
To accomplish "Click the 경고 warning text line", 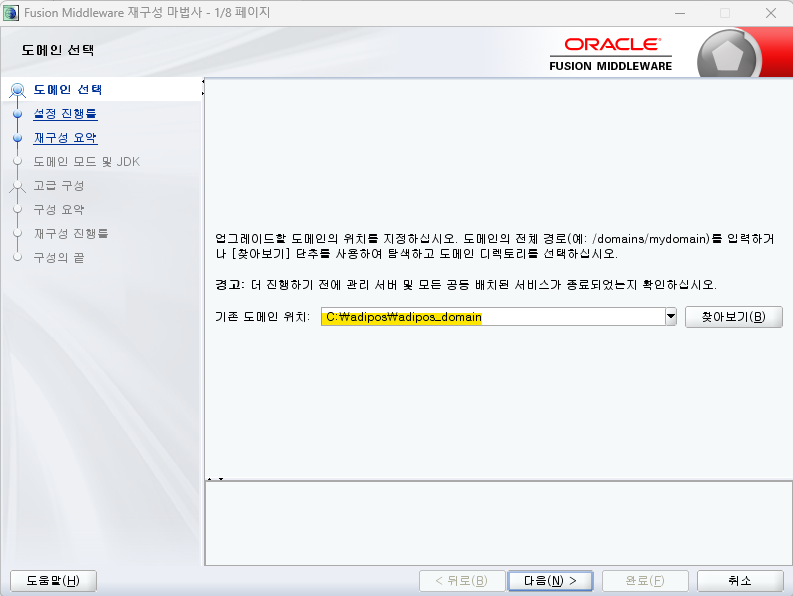I will click(x=466, y=285).
